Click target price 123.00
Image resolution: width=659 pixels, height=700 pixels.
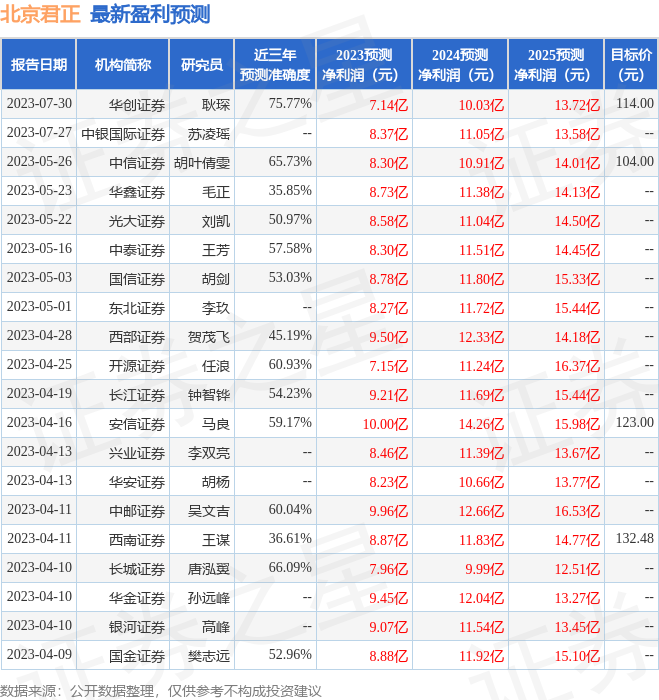click(634, 423)
